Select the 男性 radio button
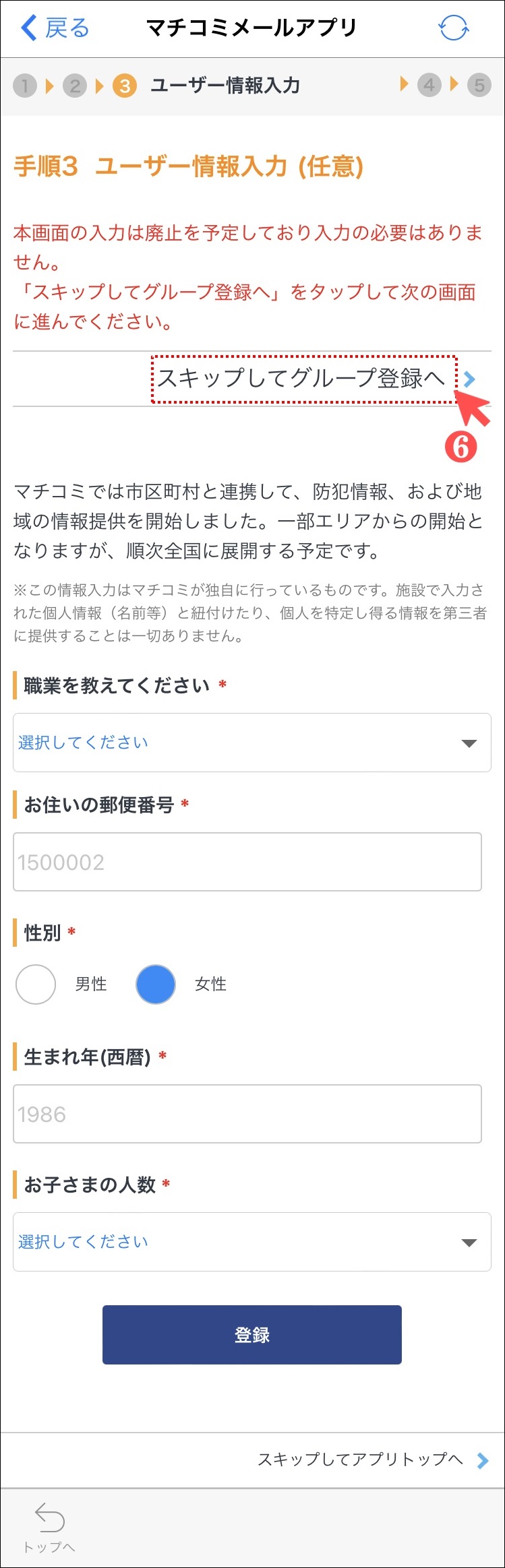 click(36, 984)
